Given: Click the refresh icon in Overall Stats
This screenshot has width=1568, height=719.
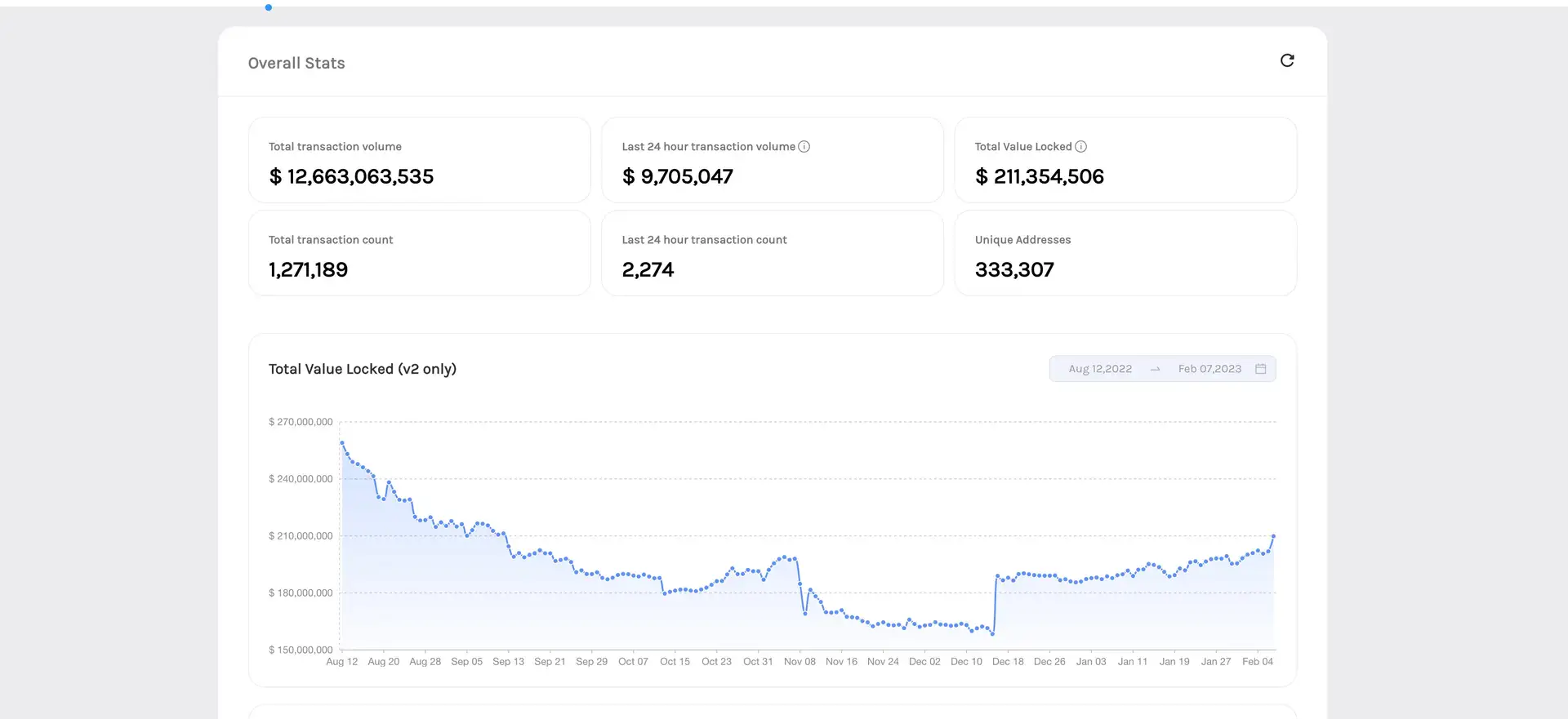Looking at the screenshot, I should click(x=1287, y=60).
